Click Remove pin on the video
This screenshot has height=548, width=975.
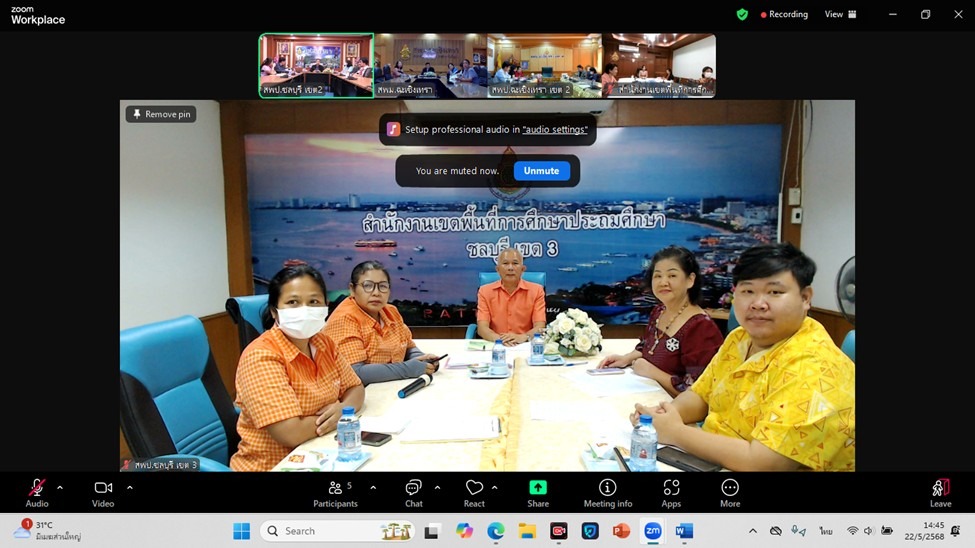pos(162,114)
